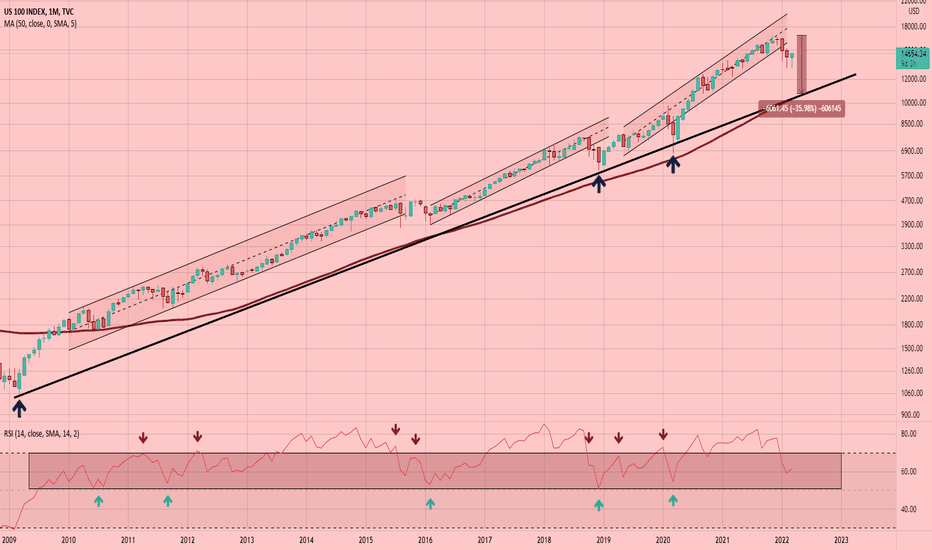Click the 18000.00 price axis label

pos(914,27)
